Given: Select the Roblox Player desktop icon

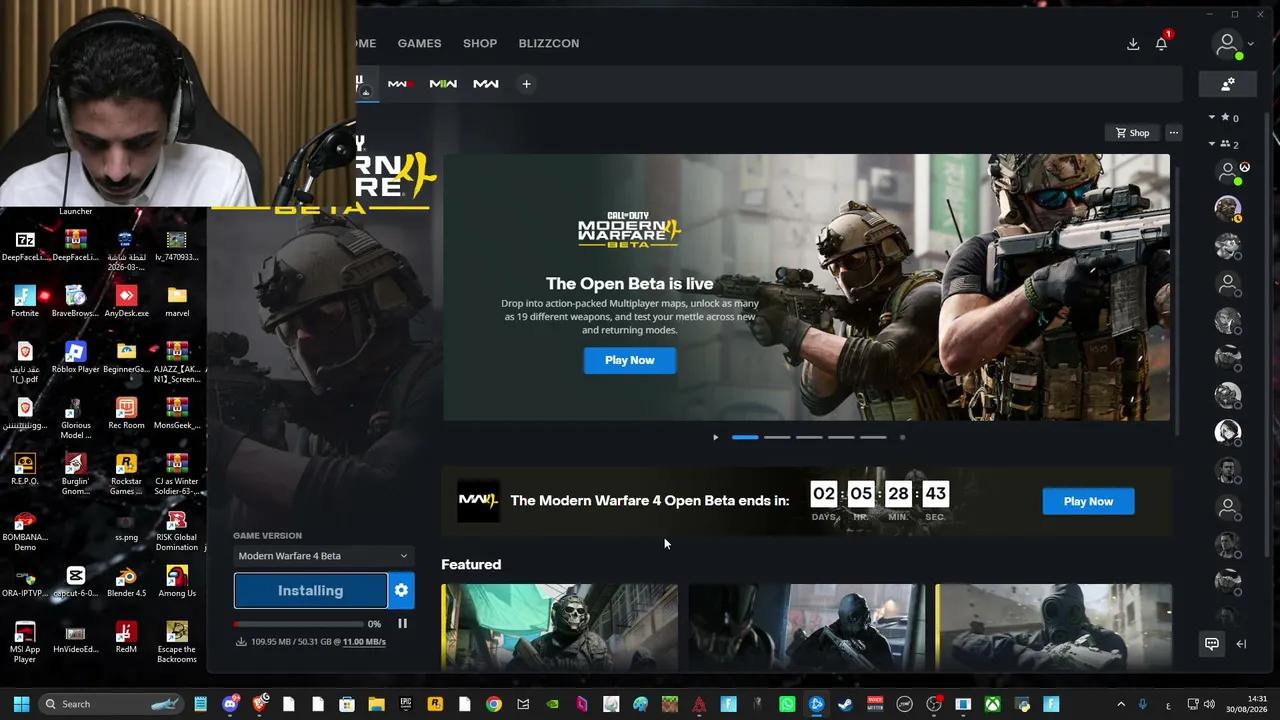Looking at the screenshot, I should [x=76, y=356].
